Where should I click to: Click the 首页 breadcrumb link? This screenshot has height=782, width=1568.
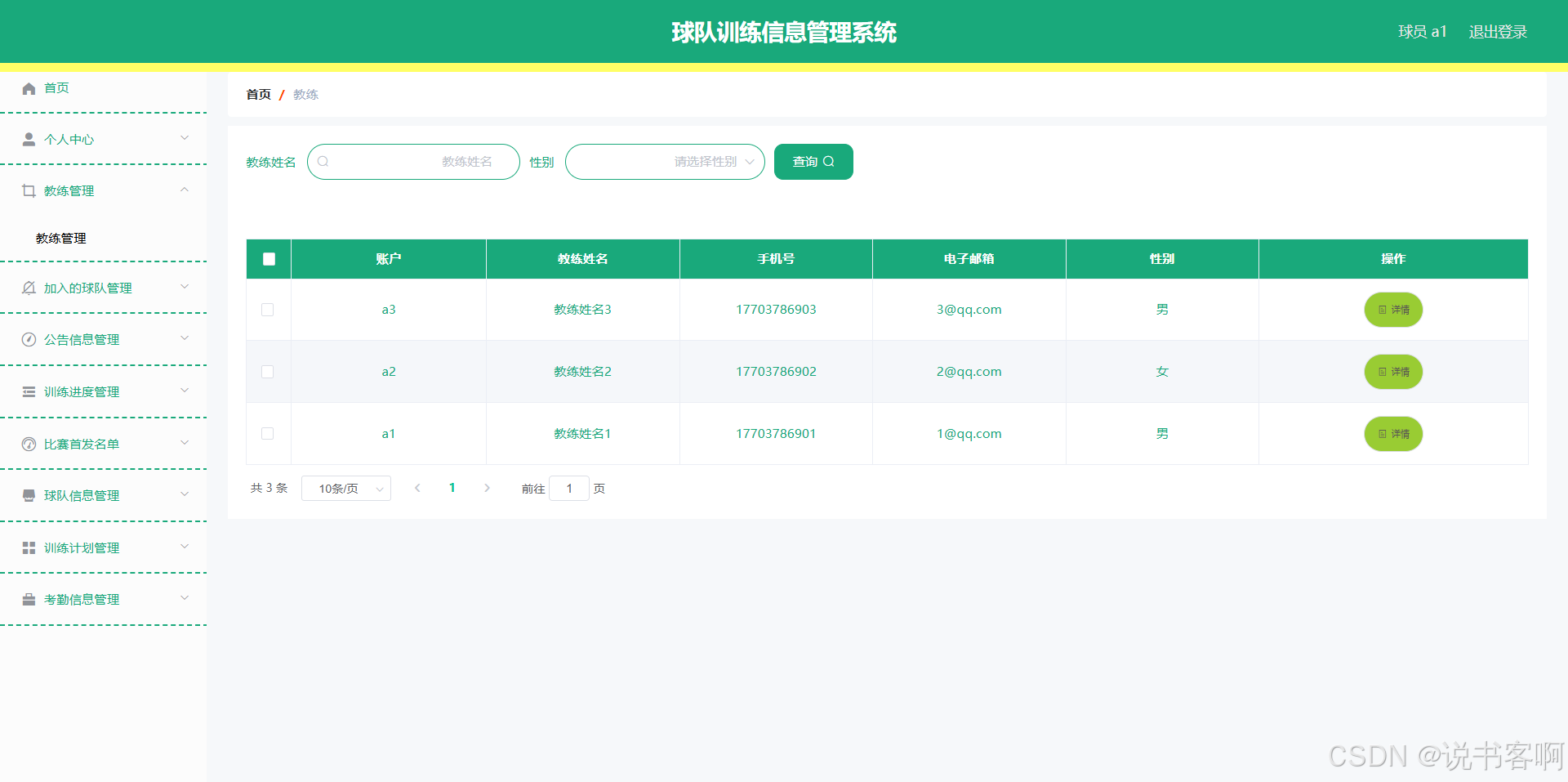coord(259,95)
